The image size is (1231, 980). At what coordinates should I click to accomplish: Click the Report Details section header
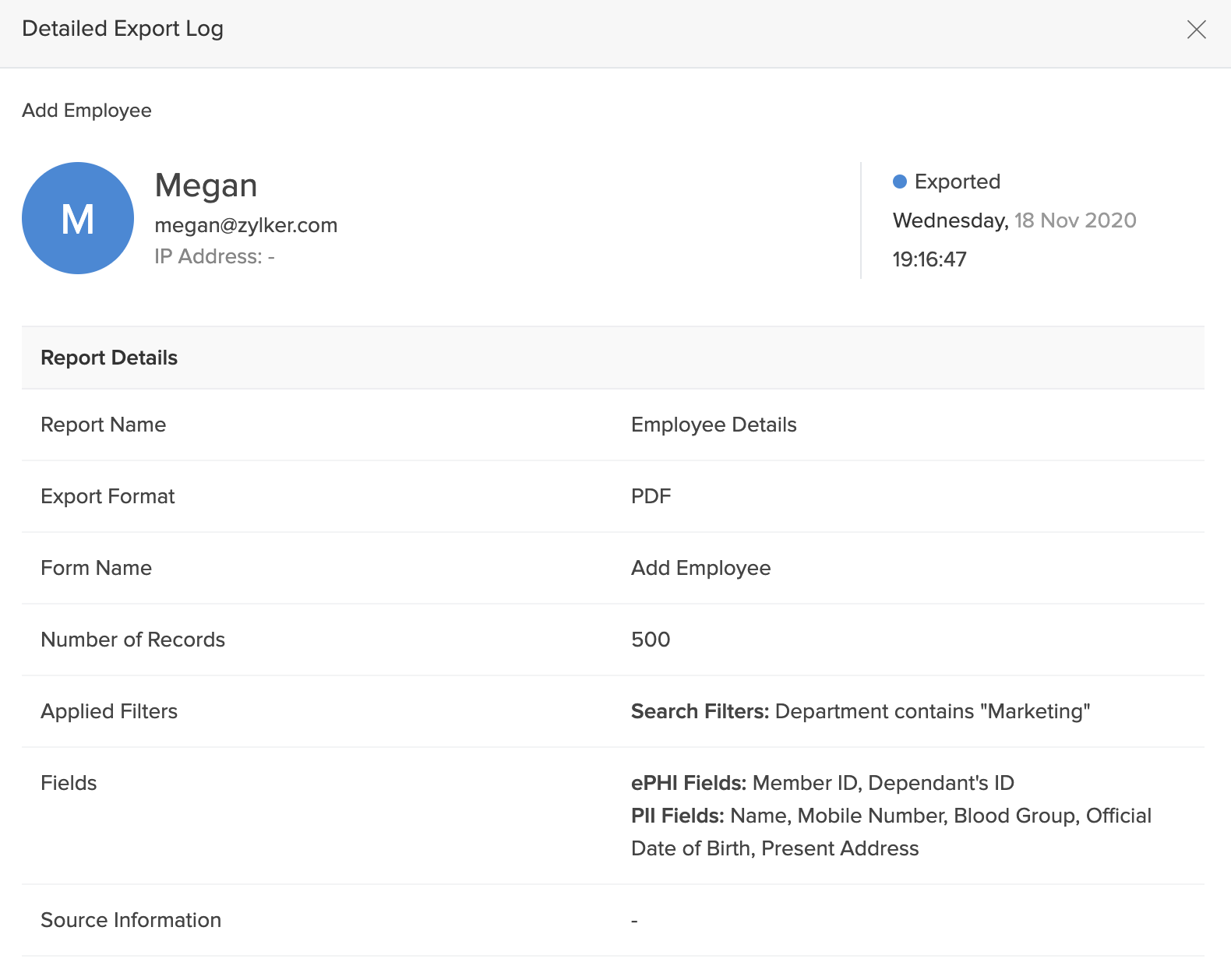pyautogui.click(x=109, y=358)
